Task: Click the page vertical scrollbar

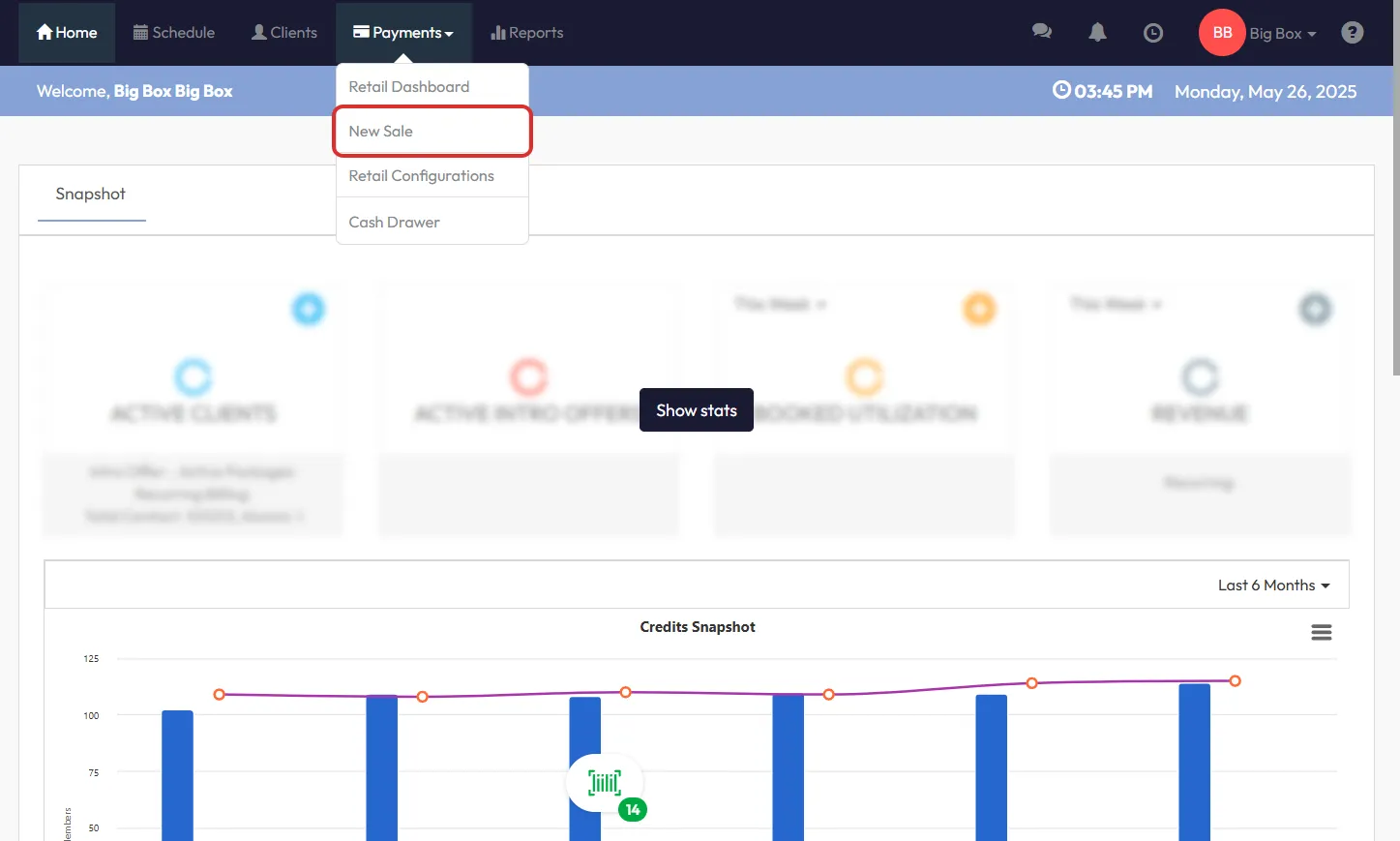Action: [x=1394, y=194]
